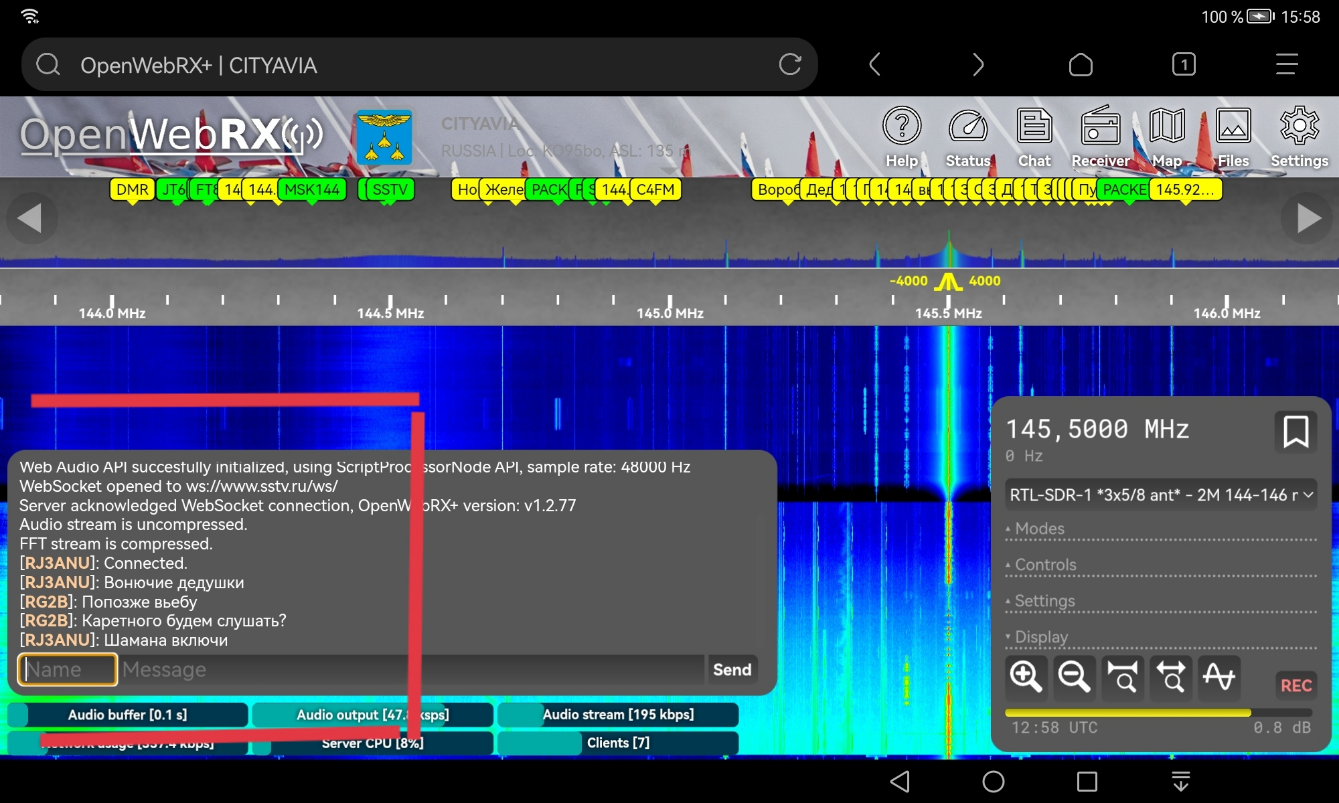Focus the chat Name field
This screenshot has height=803, width=1339.
68,670
